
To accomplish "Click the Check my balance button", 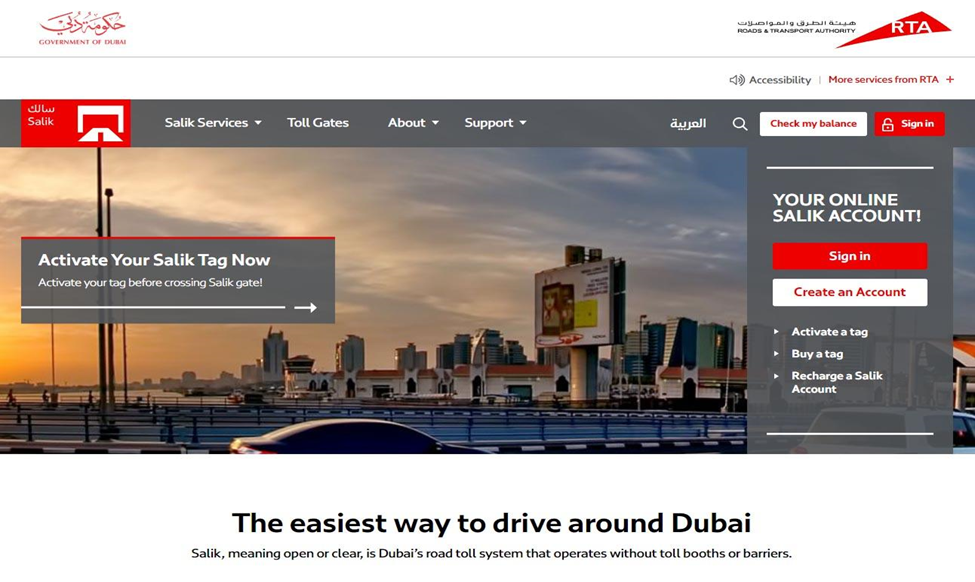I will [813, 124].
